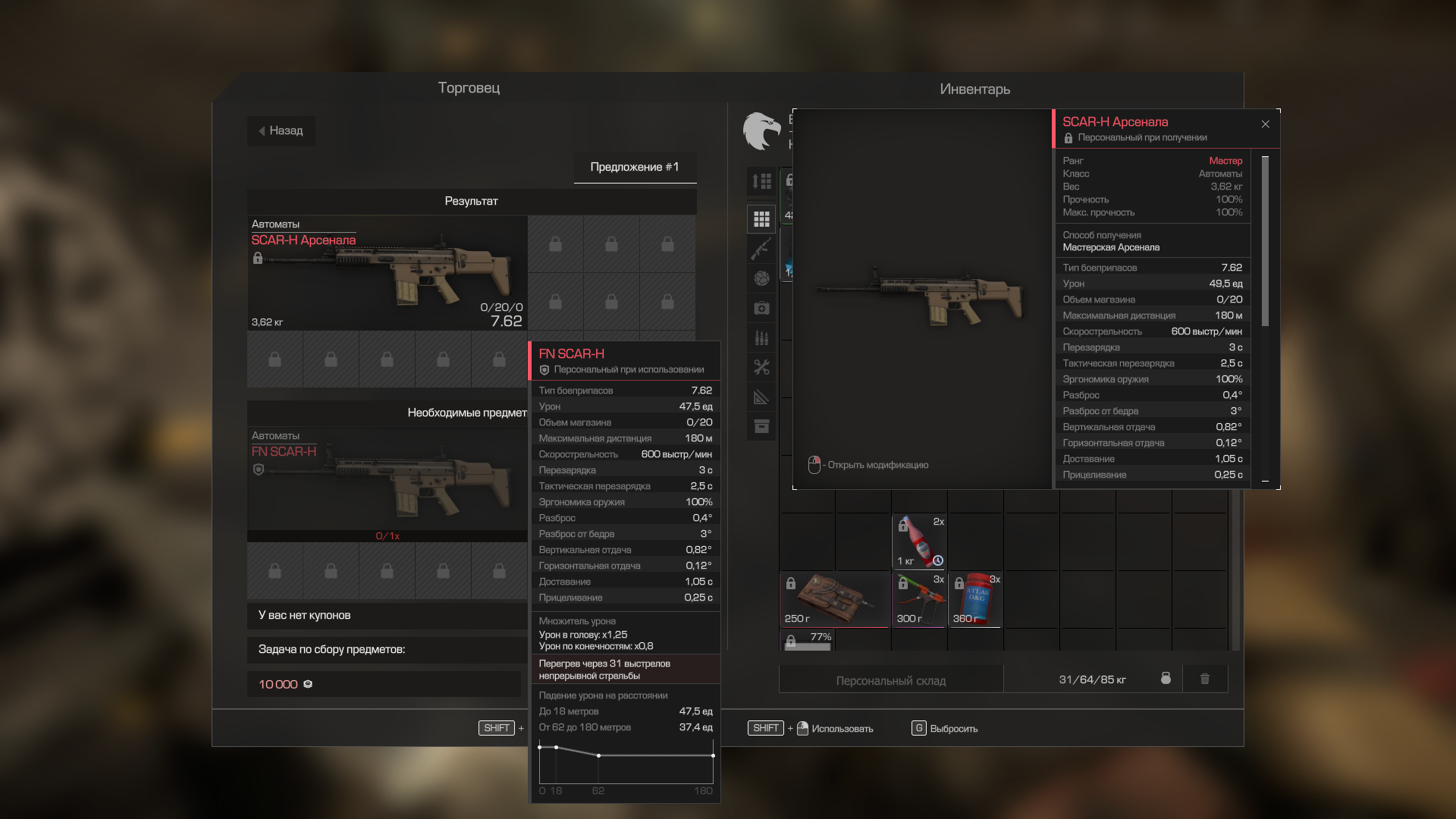
Task: Go back with the Назад button
Action: click(x=281, y=130)
